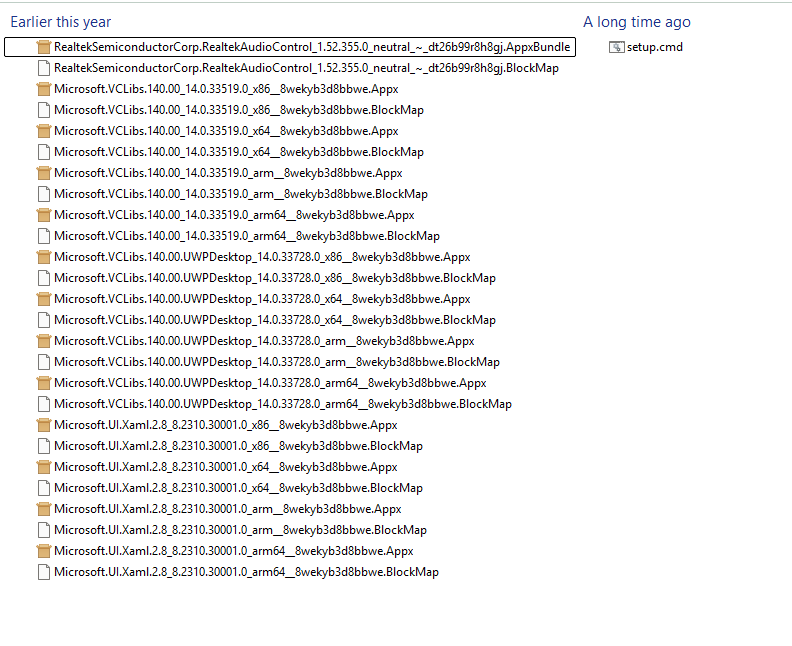Select Microsoft.UI.Xaml.2.8_8.2310.30001.0_arm__ .Appx file name

click(228, 509)
